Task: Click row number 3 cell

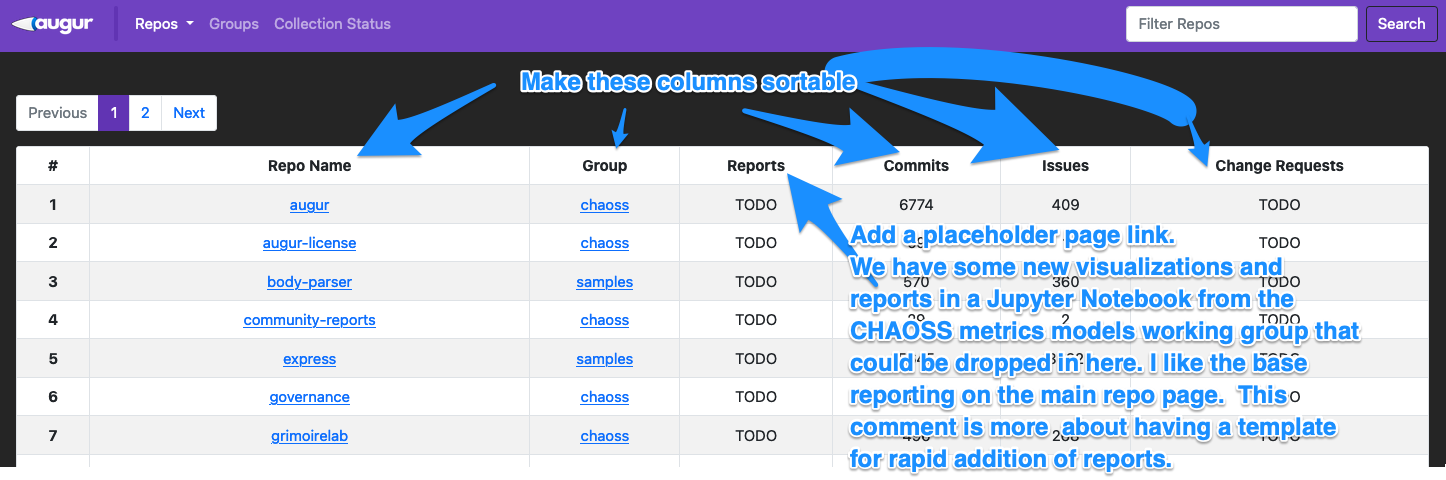Action: (53, 282)
